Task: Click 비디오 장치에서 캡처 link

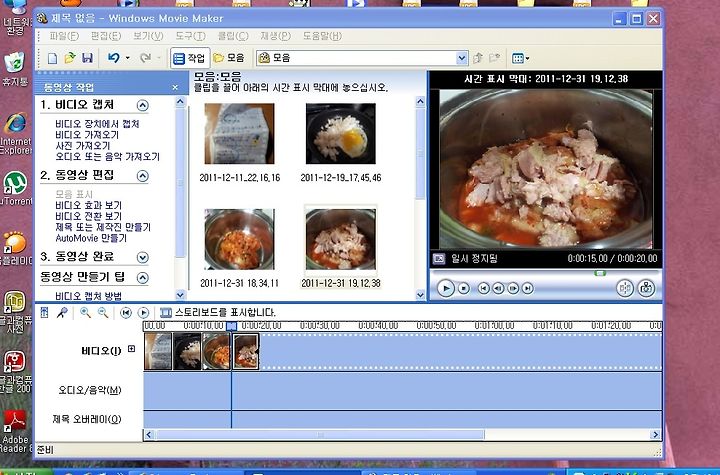Action: coord(97,124)
